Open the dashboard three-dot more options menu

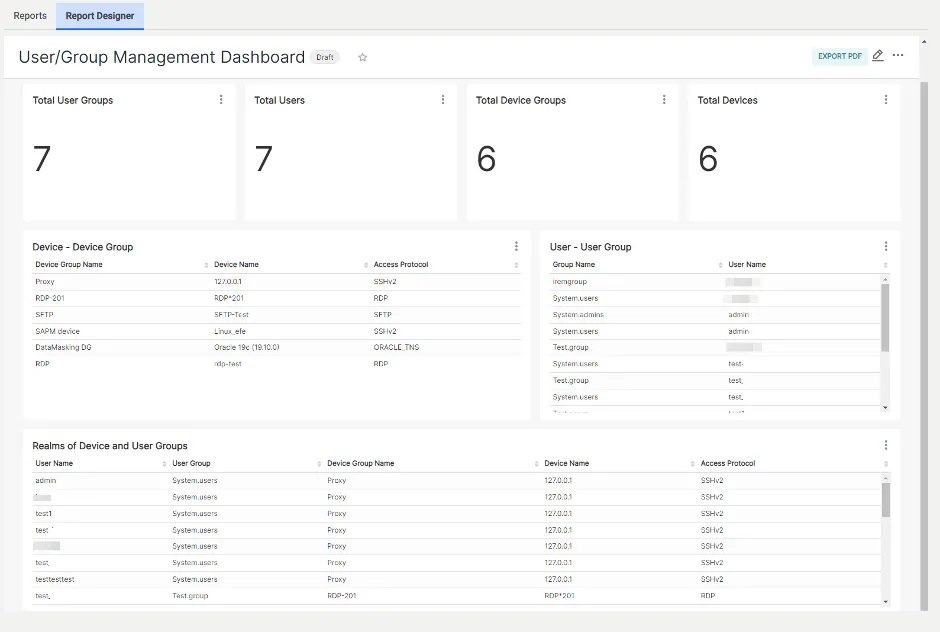pyautogui.click(x=897, y=55)
